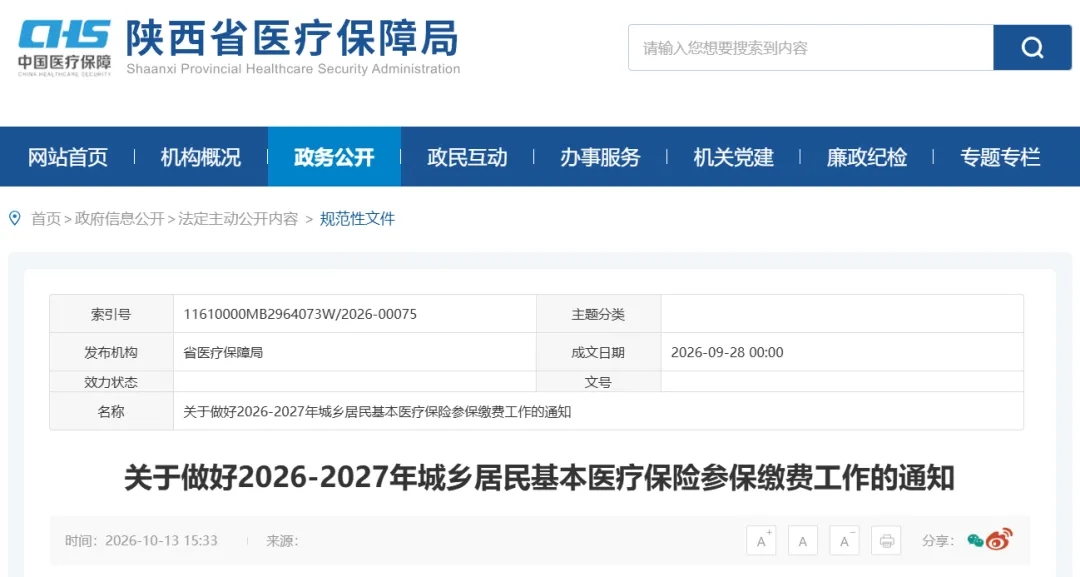Share article via WeChat icon
1080x577 pixels.
[x=975, y=541]
